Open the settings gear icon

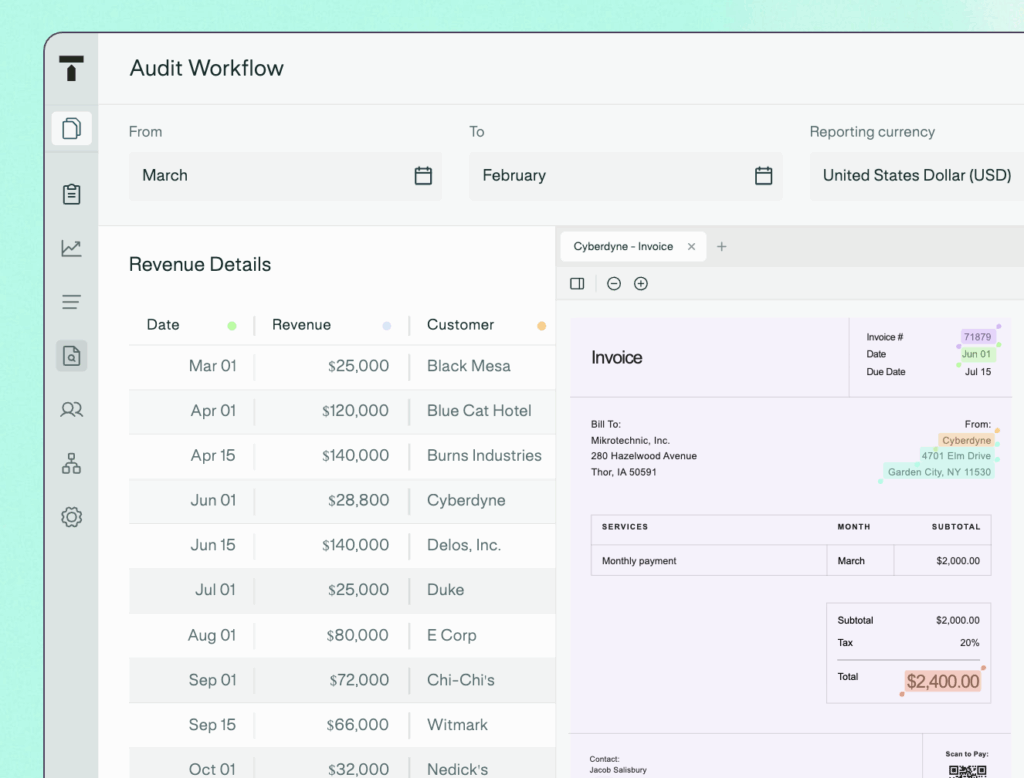[x=71, y=518]
